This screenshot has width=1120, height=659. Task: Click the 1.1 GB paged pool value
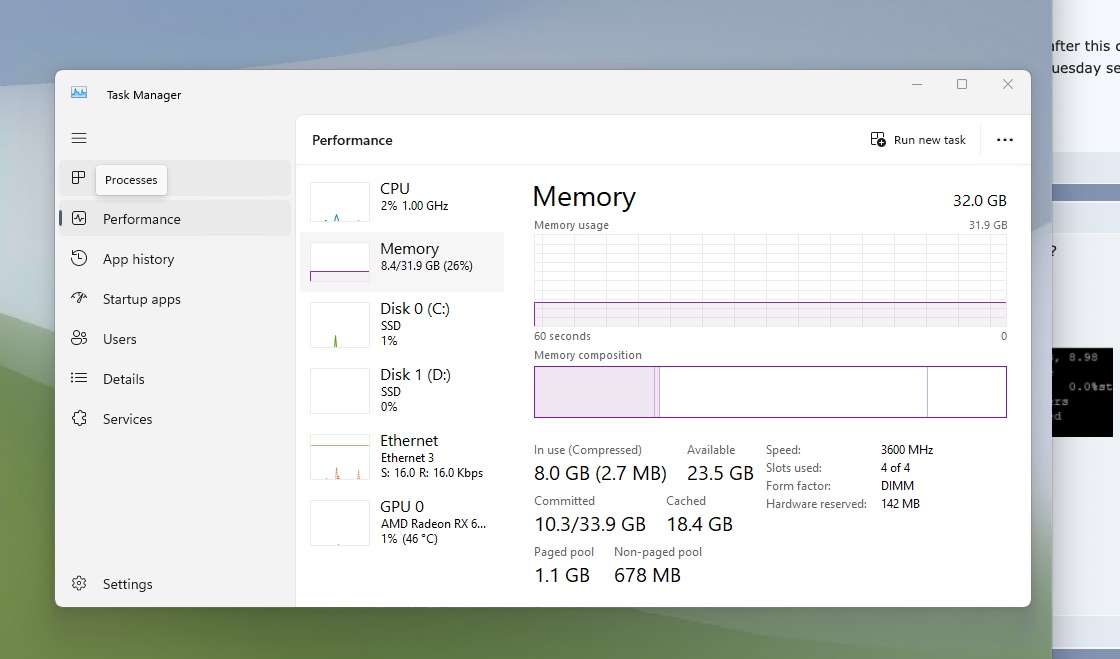(x=562, y=575)
